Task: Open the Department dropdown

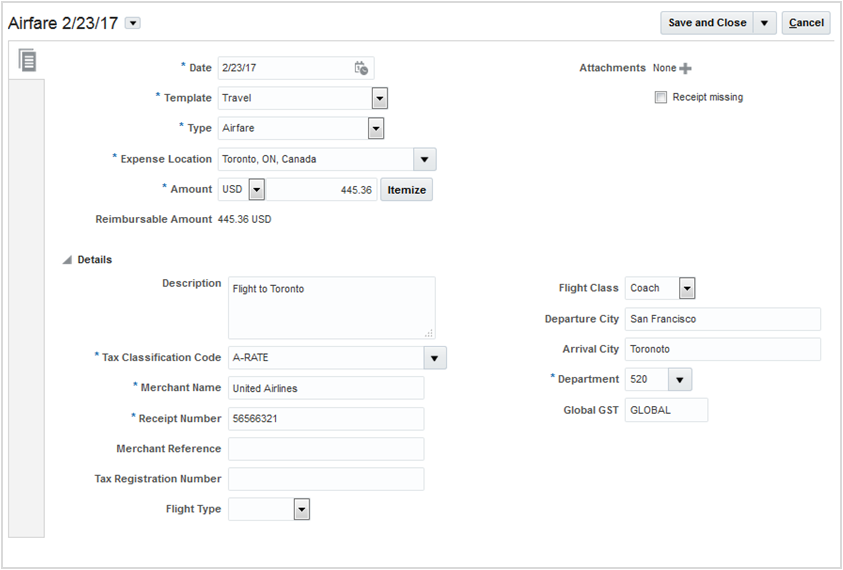Action: 680,380
